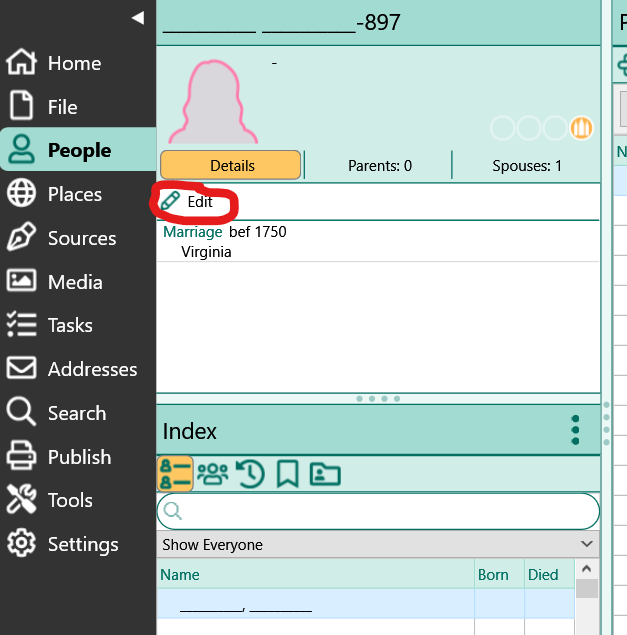Open the Tools section
Image resolution: width=627 pixels, height=635 pixels.
pyautogui.click(x=51, y=500)
